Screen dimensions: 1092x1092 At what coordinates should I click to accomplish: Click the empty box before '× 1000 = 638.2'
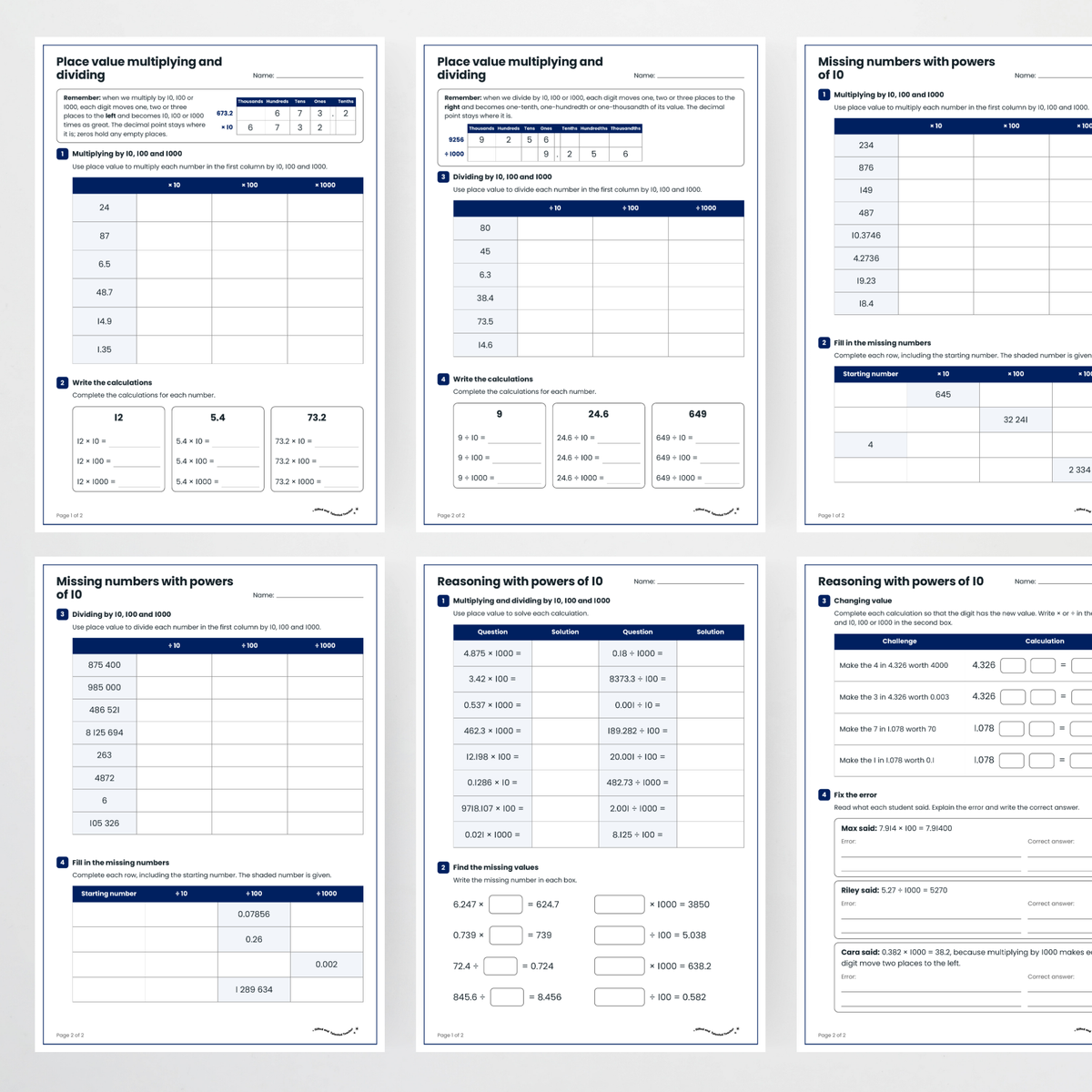[619, 966]
